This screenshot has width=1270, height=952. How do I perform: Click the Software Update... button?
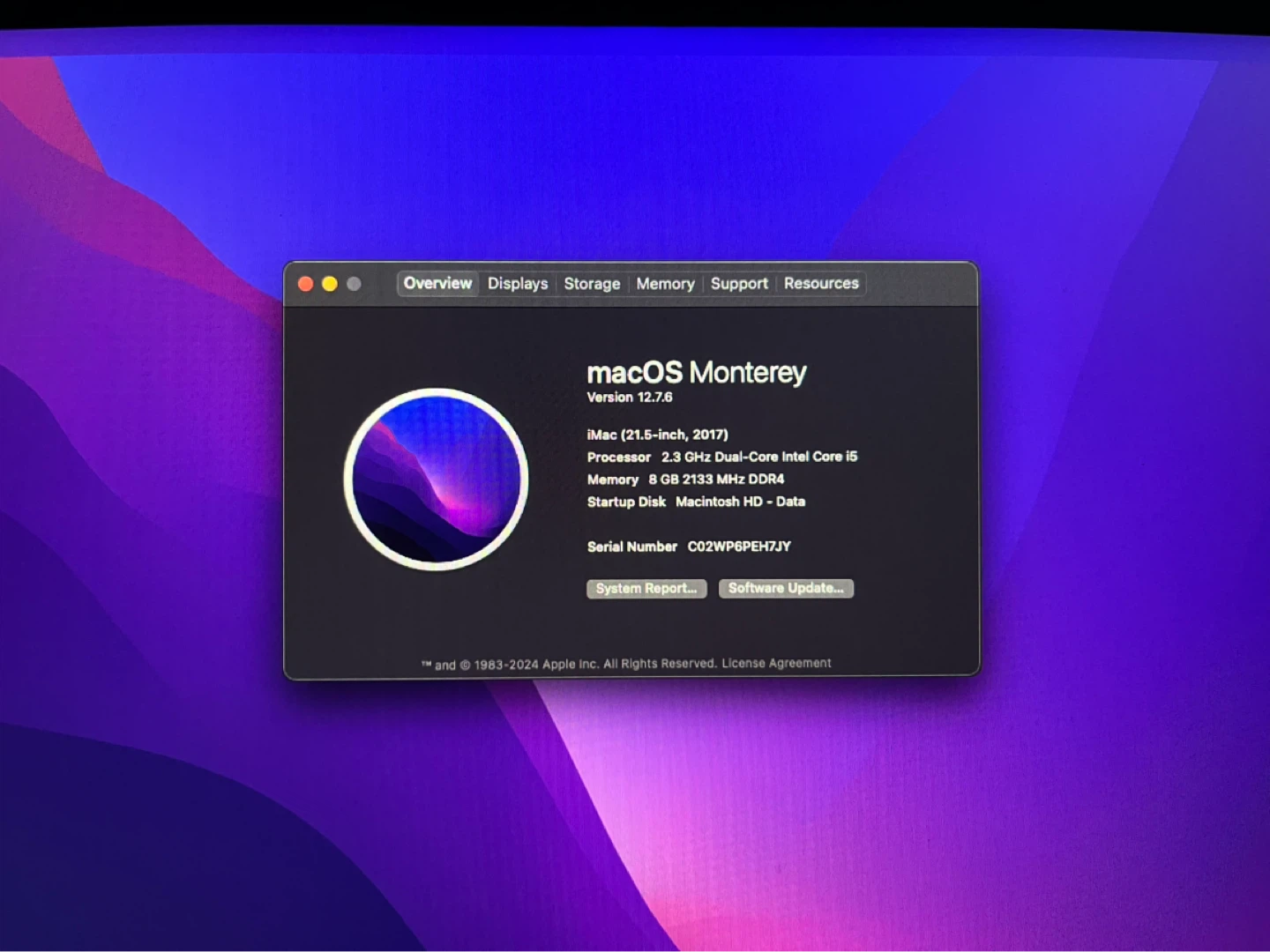pos(786,588)
